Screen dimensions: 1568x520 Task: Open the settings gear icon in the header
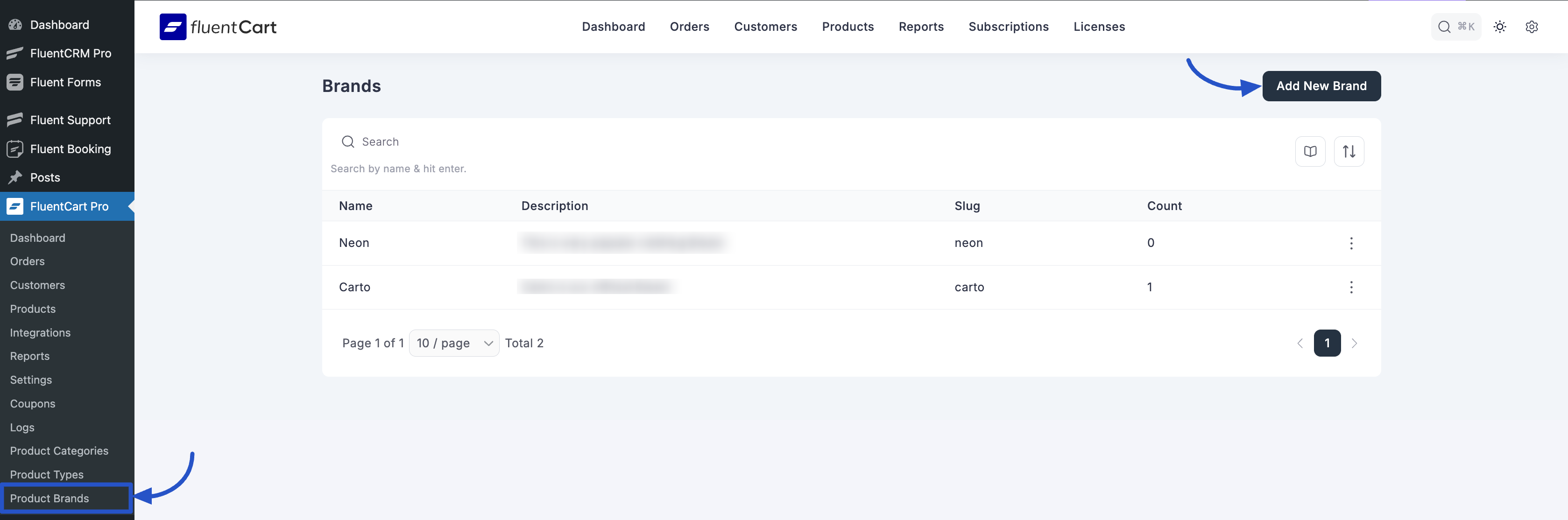pos(1532,27)
